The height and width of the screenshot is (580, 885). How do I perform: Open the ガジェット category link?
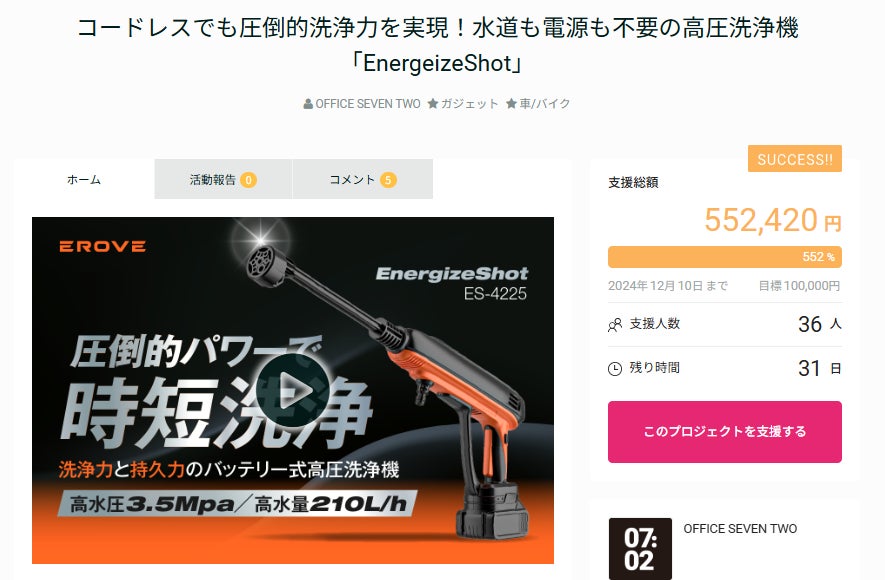click(x=470, y=104)
